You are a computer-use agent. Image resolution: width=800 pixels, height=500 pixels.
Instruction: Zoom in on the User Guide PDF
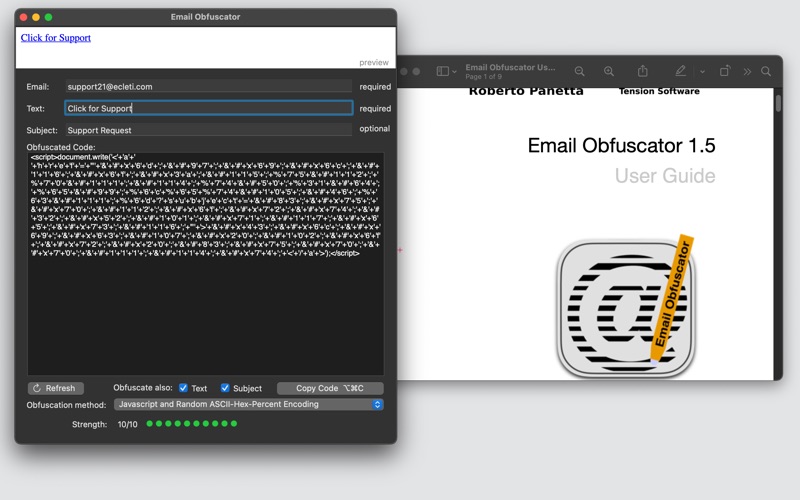pos(609,72)
